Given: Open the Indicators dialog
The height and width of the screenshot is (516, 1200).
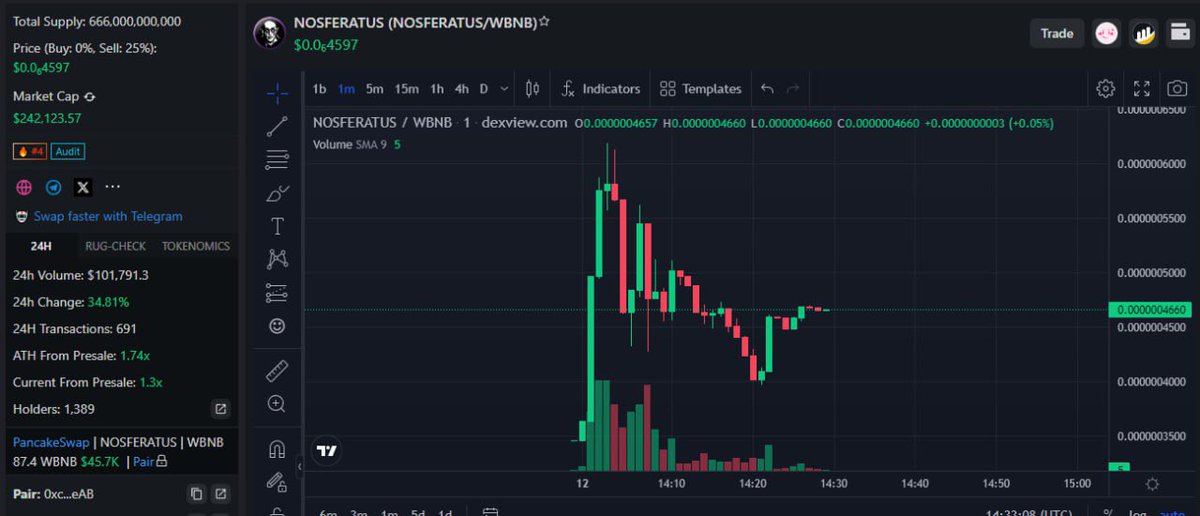Looking at the screenshot, I should click(x=600, y=89).
